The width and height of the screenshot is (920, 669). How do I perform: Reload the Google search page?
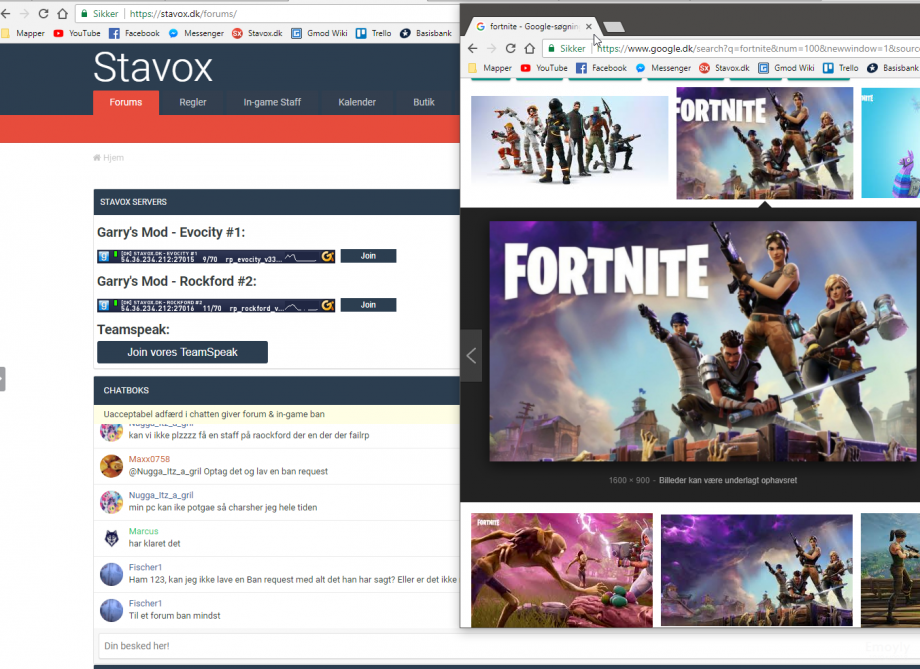[x=510, y=49]
